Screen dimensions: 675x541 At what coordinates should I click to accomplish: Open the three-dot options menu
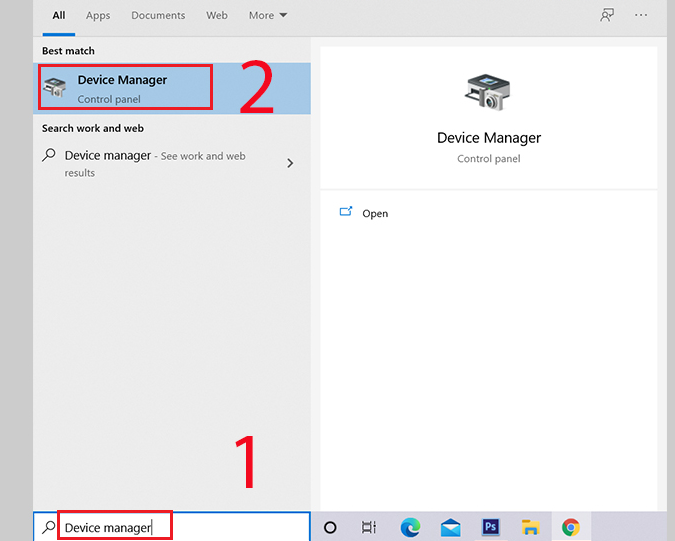(x=641, y=15)
